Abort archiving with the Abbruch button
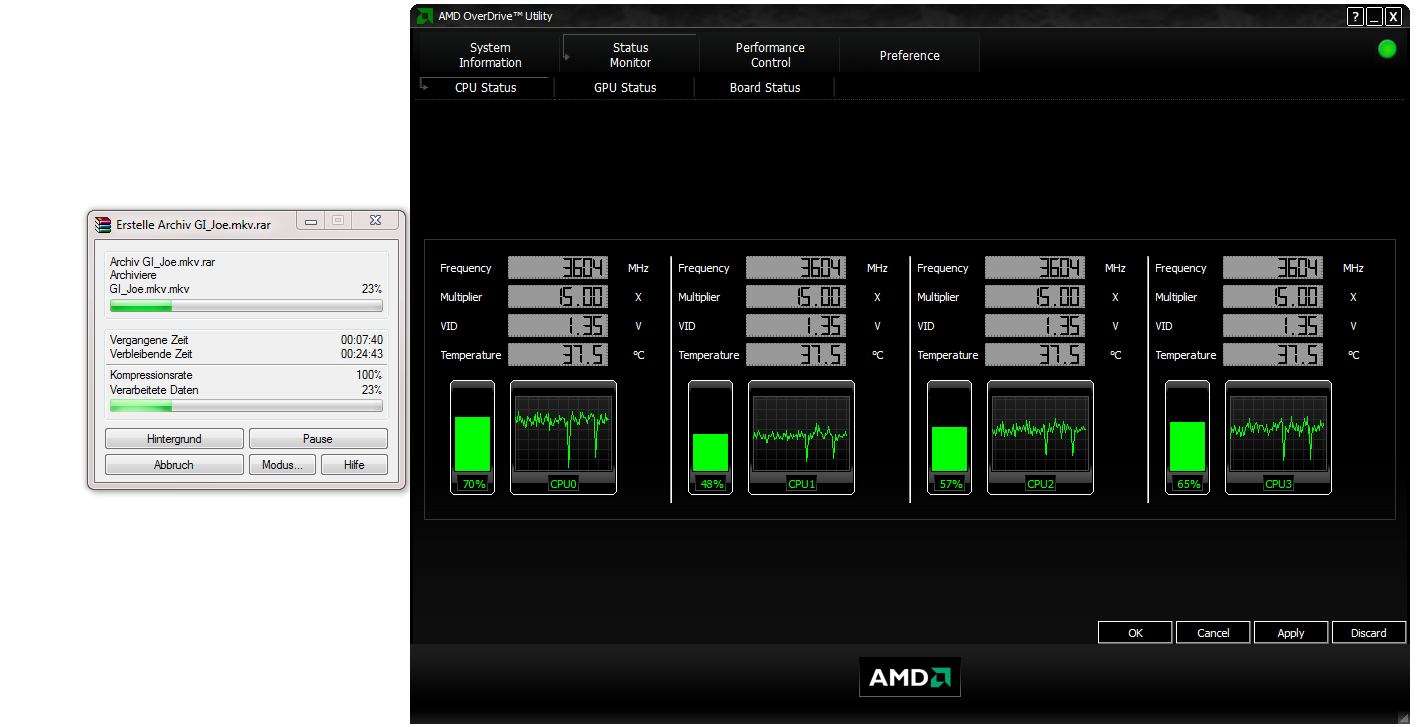This screenshot has width=1416, height=727. (174, 465)
